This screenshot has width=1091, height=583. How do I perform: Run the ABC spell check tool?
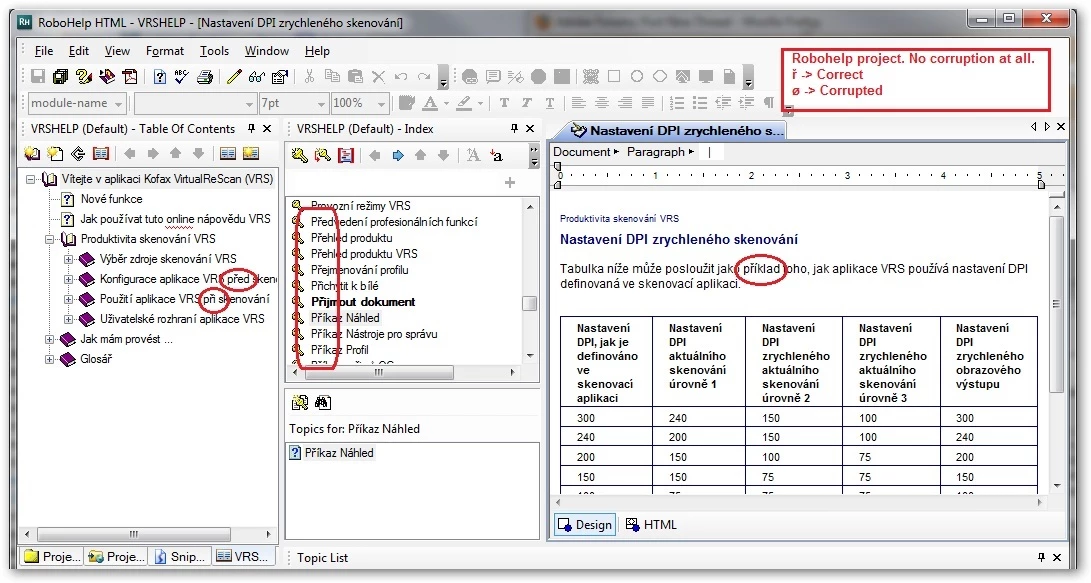(182, 77)
